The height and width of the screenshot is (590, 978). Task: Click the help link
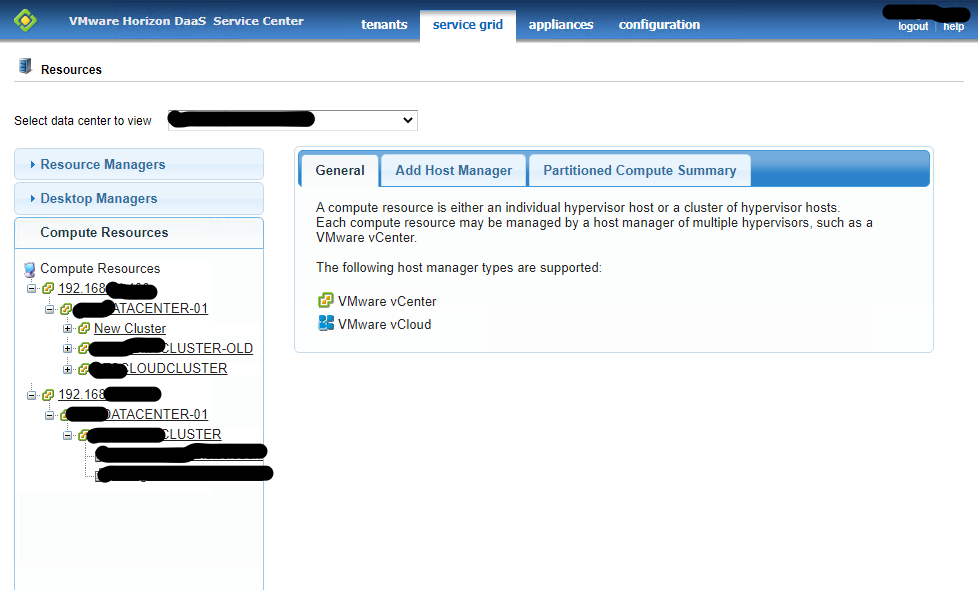(x=953, y=26)
